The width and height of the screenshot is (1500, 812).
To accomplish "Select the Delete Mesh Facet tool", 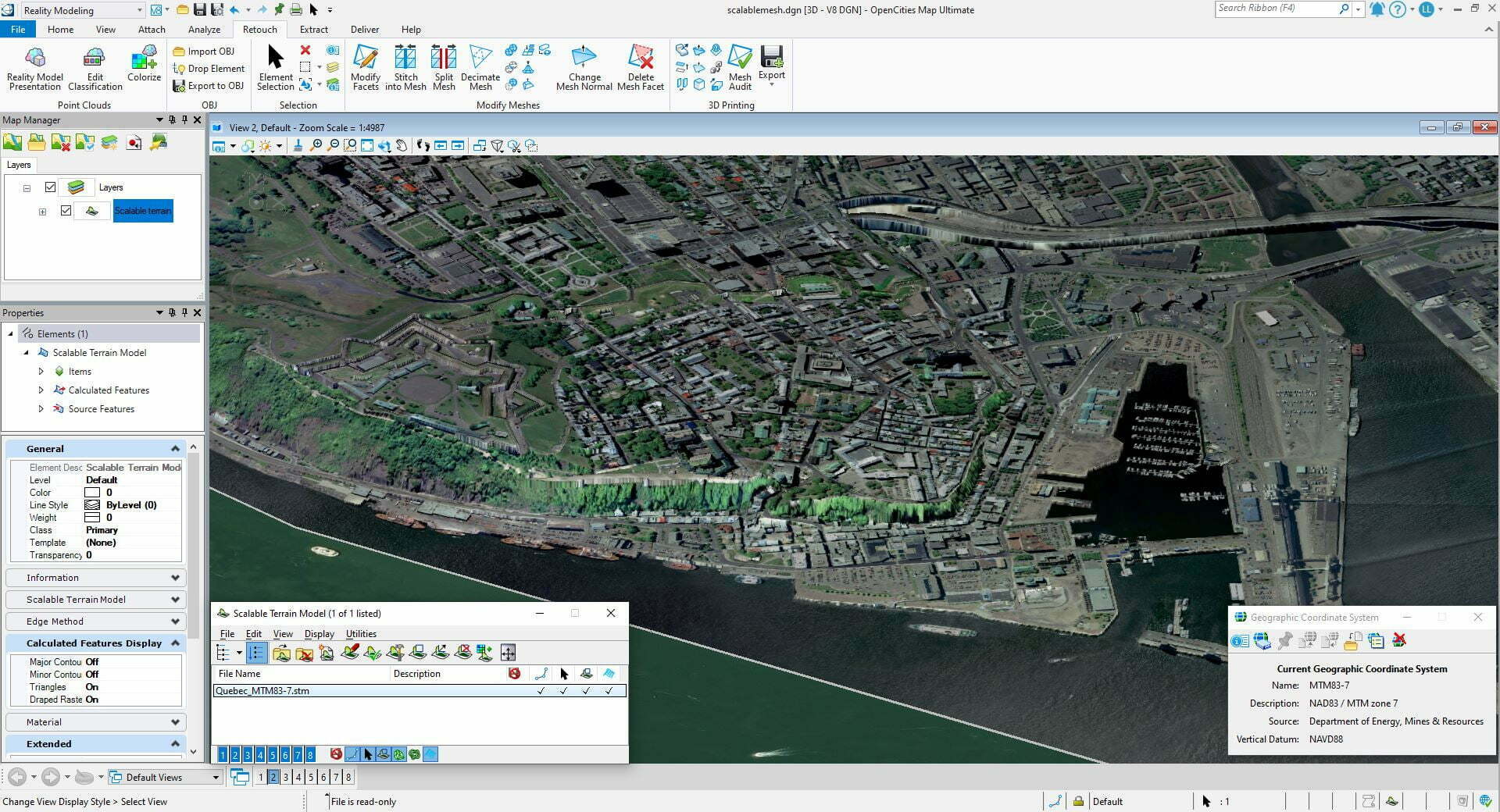I will (641, 66).
